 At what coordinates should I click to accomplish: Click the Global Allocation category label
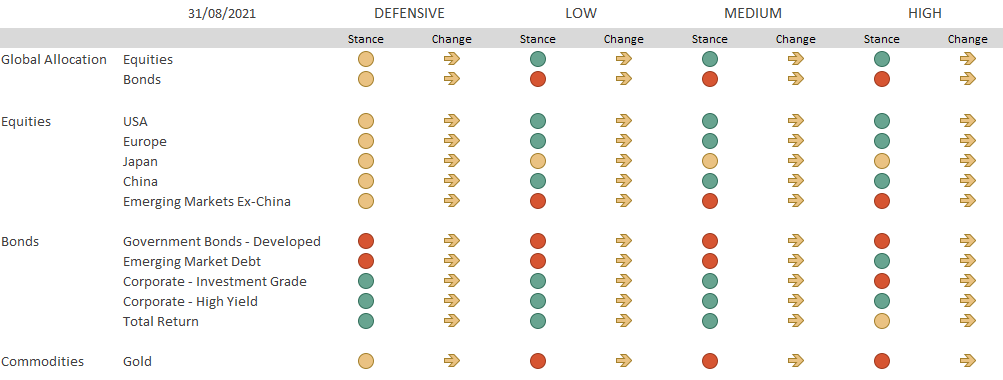(x=54, y=59)
